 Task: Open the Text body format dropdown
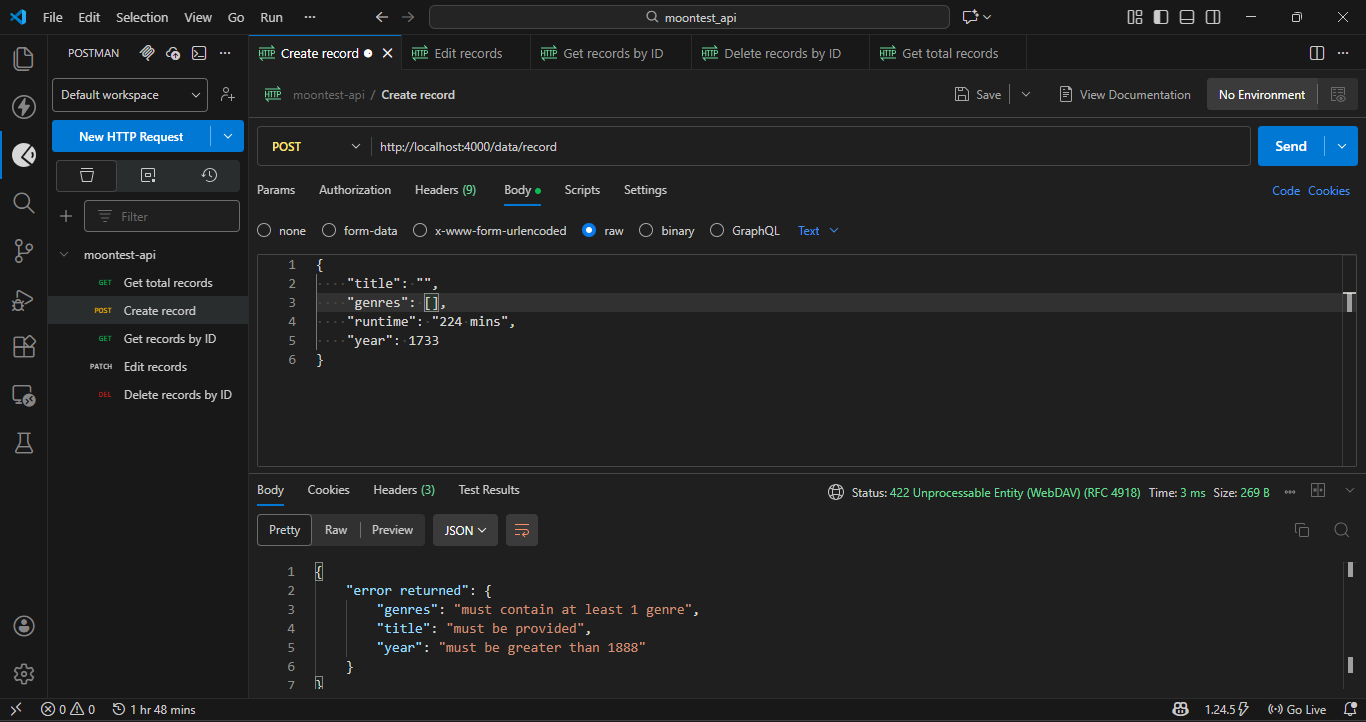click(x=816, y=230)
